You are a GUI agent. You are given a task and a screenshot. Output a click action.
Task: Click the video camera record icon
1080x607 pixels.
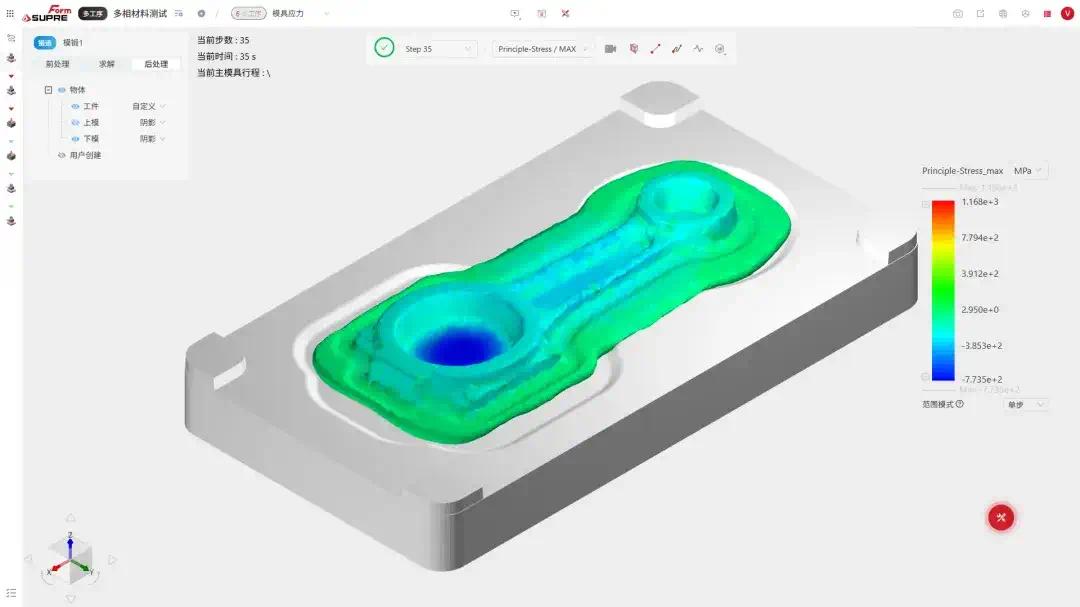[x=610, y=49]
